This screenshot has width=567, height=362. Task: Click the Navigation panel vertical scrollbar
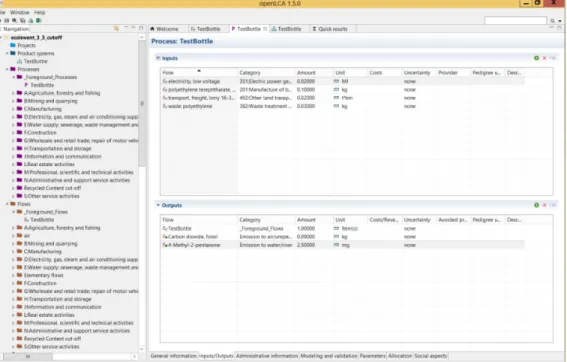(x=142, y=102)
